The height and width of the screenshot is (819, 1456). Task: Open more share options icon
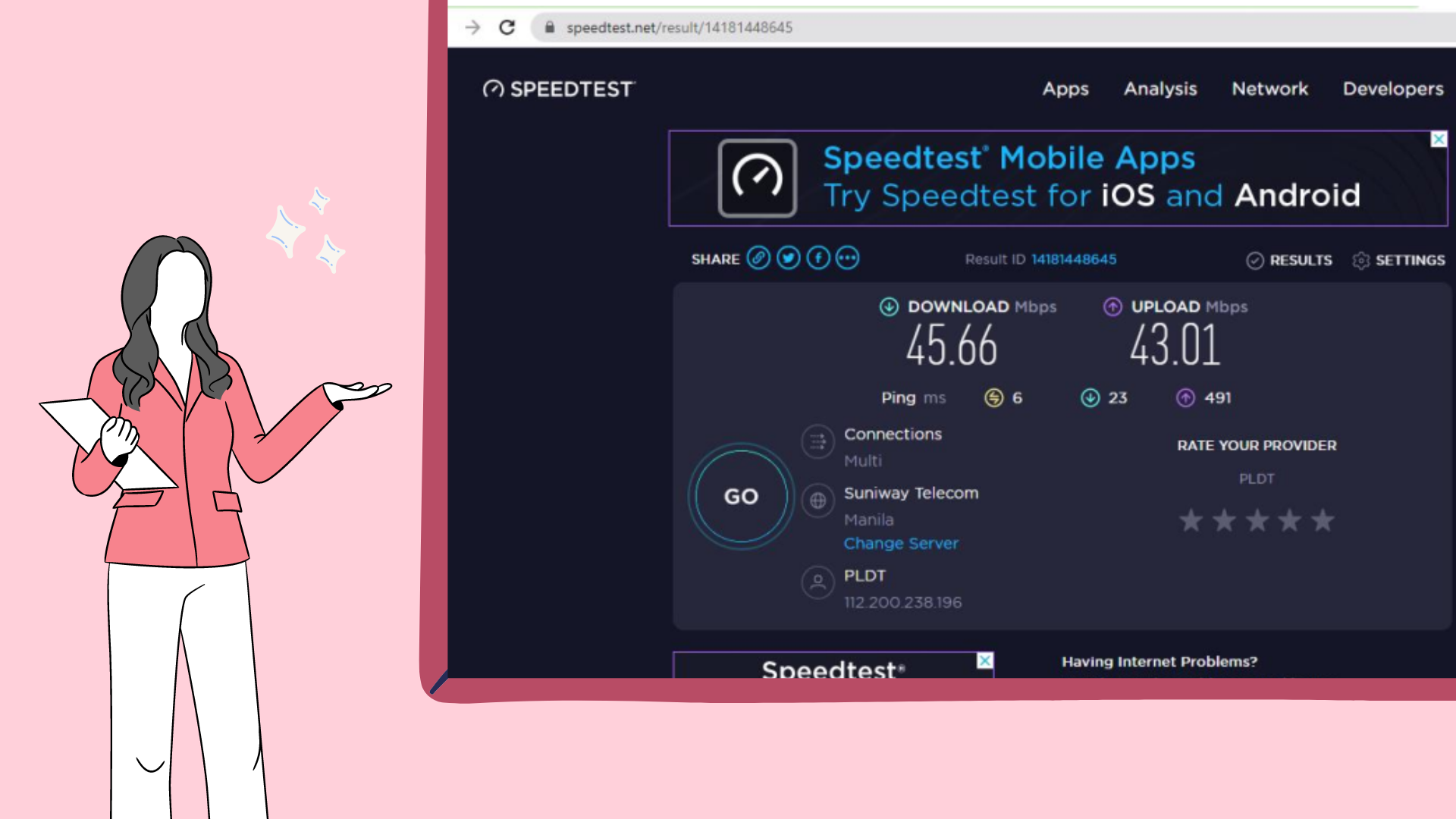point(847,259)
